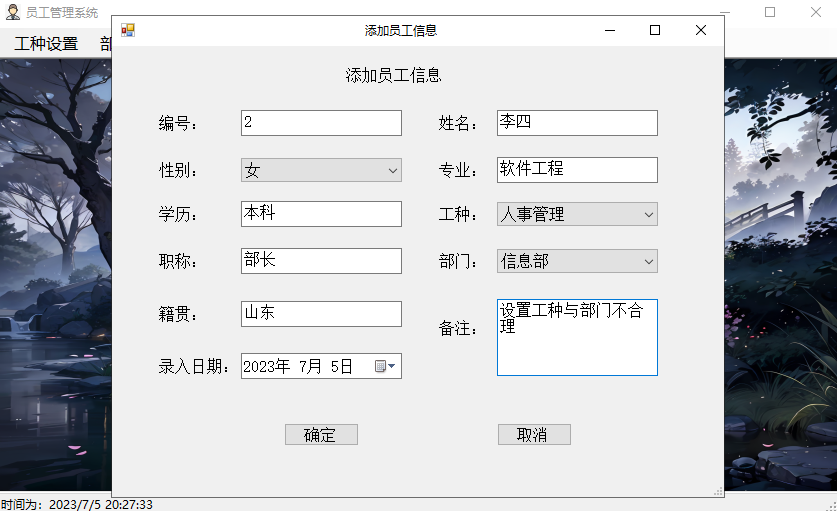This screenshot has height=511, width=837.
Task: Open the date picker calendar icon
Action: [385, 367]
